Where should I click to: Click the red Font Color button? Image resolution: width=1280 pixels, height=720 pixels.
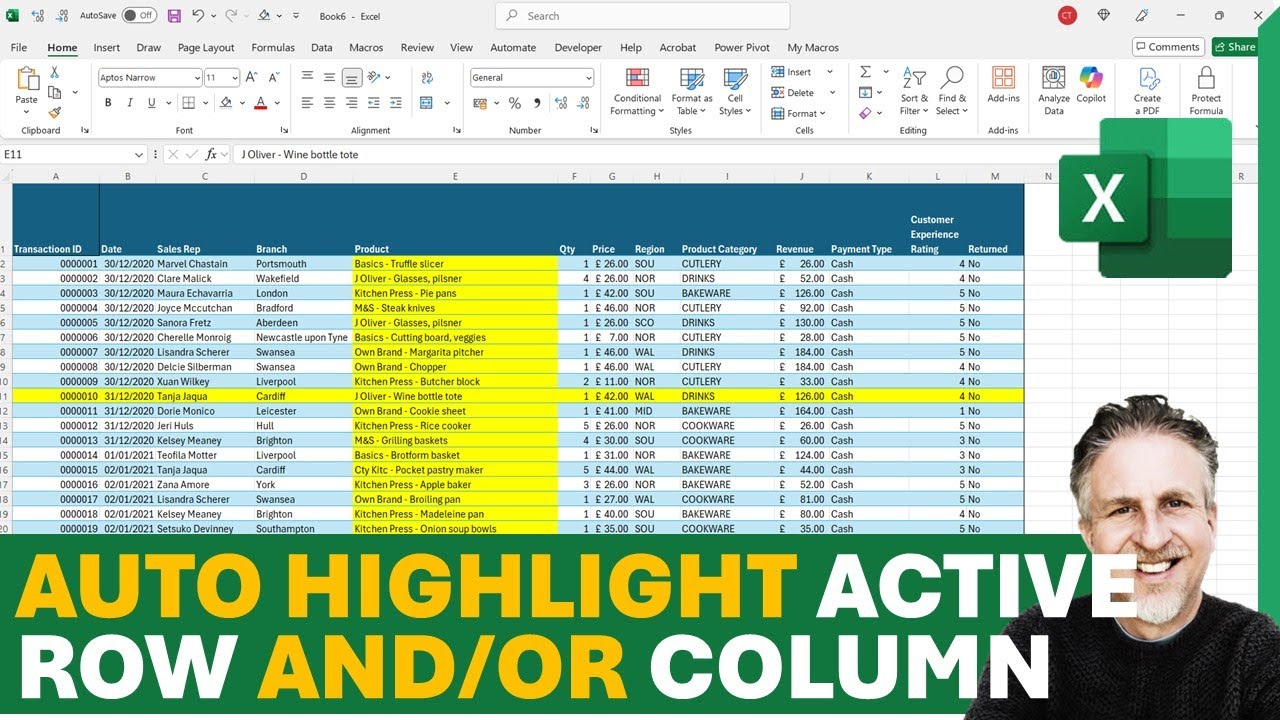pos(260,103)
